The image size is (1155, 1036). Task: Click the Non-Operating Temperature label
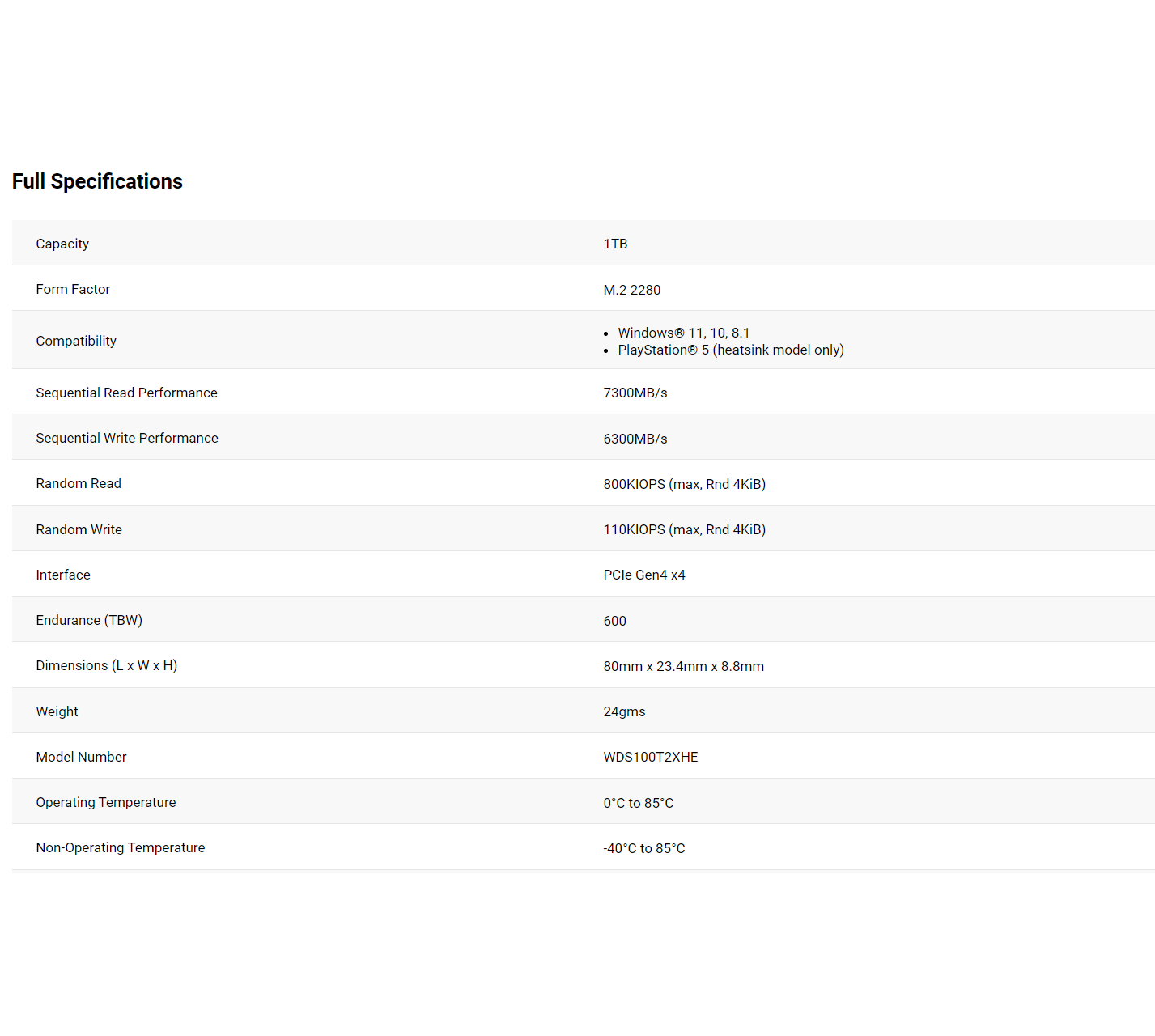coord(121,847)
